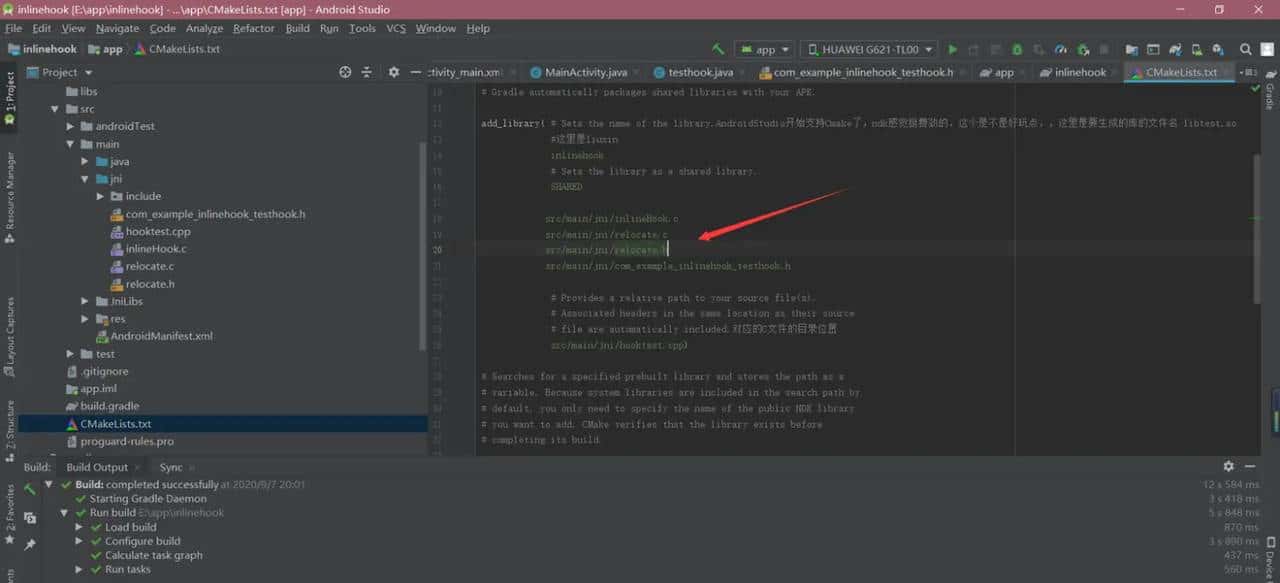
Task: Toggle the Resource Manager side panel
Action: 9,198
